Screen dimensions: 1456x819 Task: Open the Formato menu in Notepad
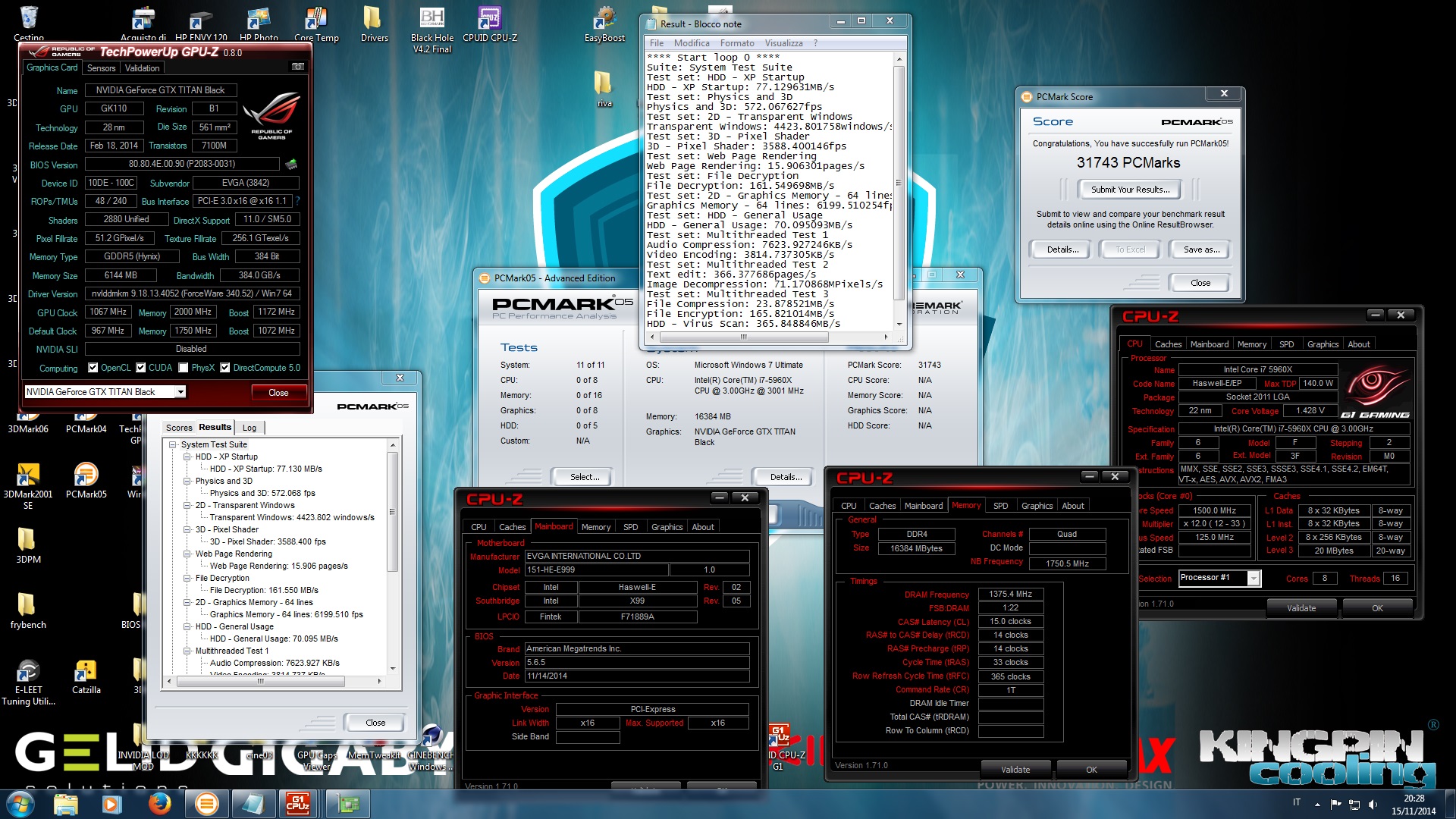click(737, 43)
